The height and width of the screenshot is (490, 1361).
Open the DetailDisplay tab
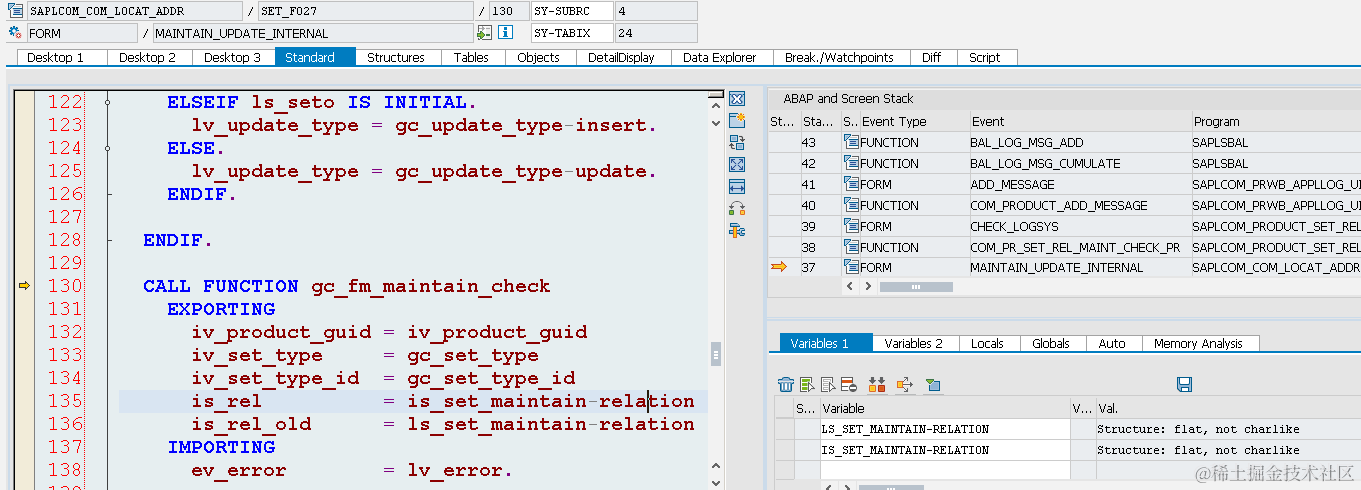pyautogui.click(x=621, y=57)
